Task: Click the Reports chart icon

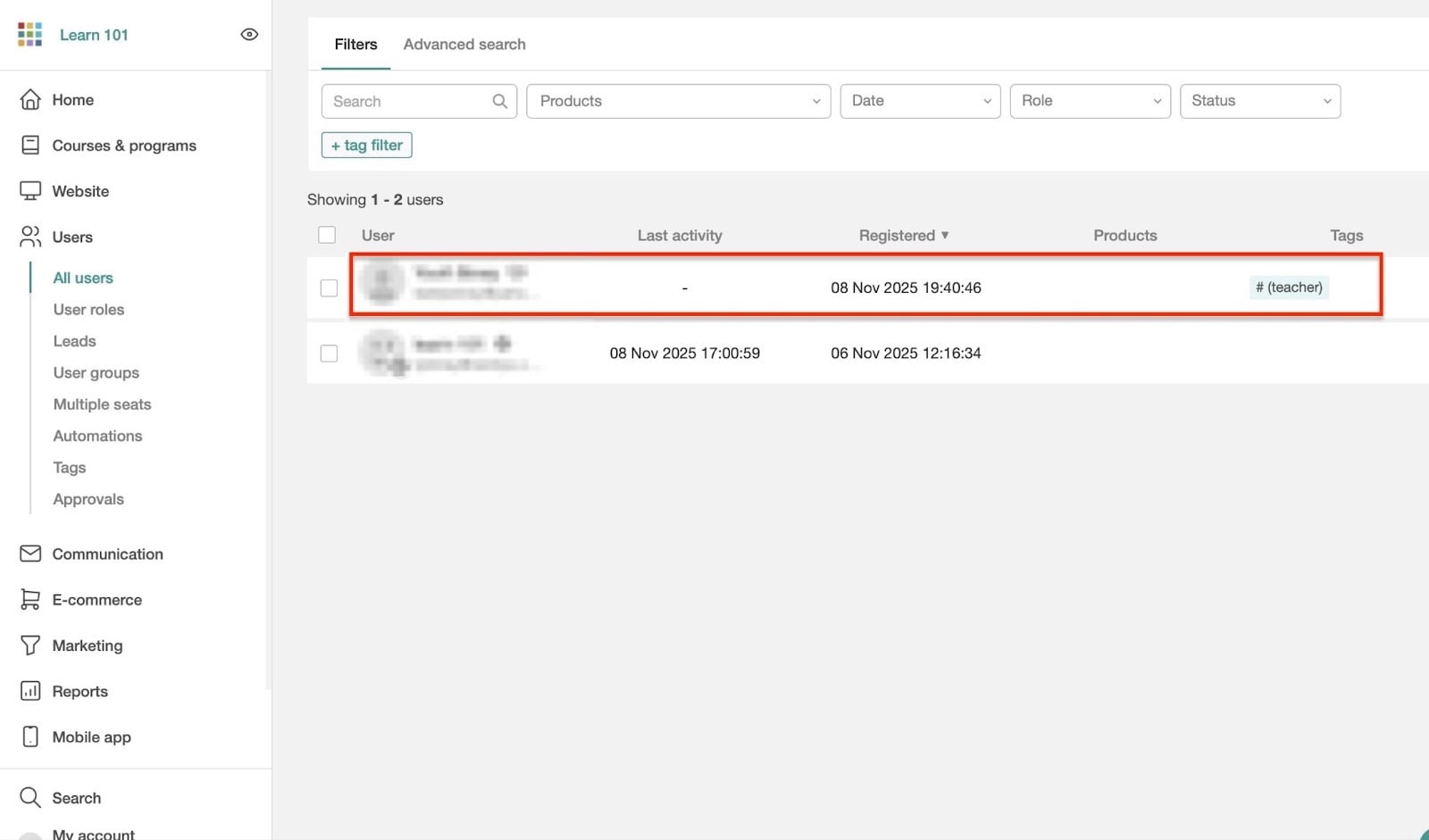Action: [x=30, y=691]
